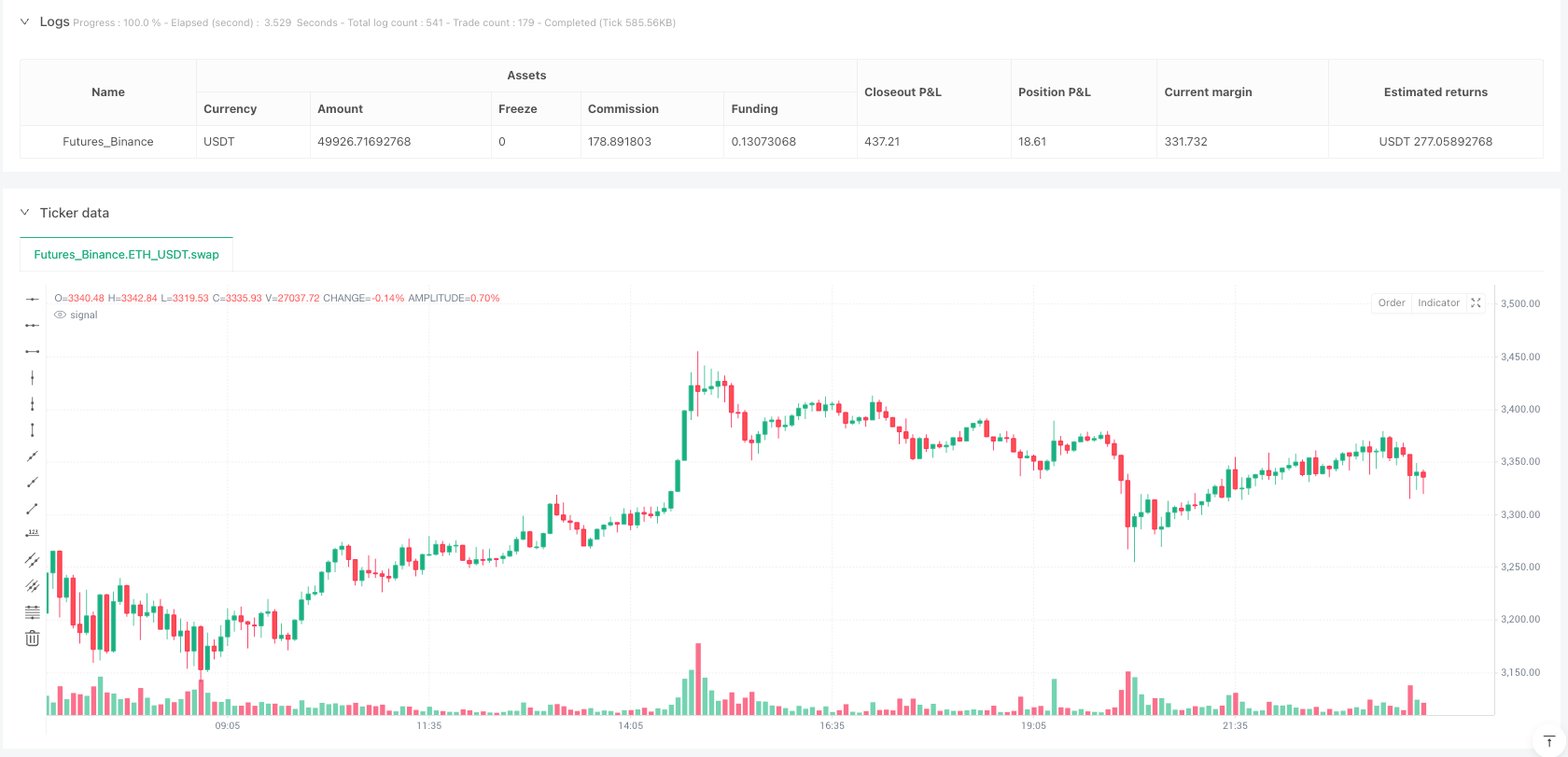Open the Indicator panel on the chart

tap(1438, 302)
